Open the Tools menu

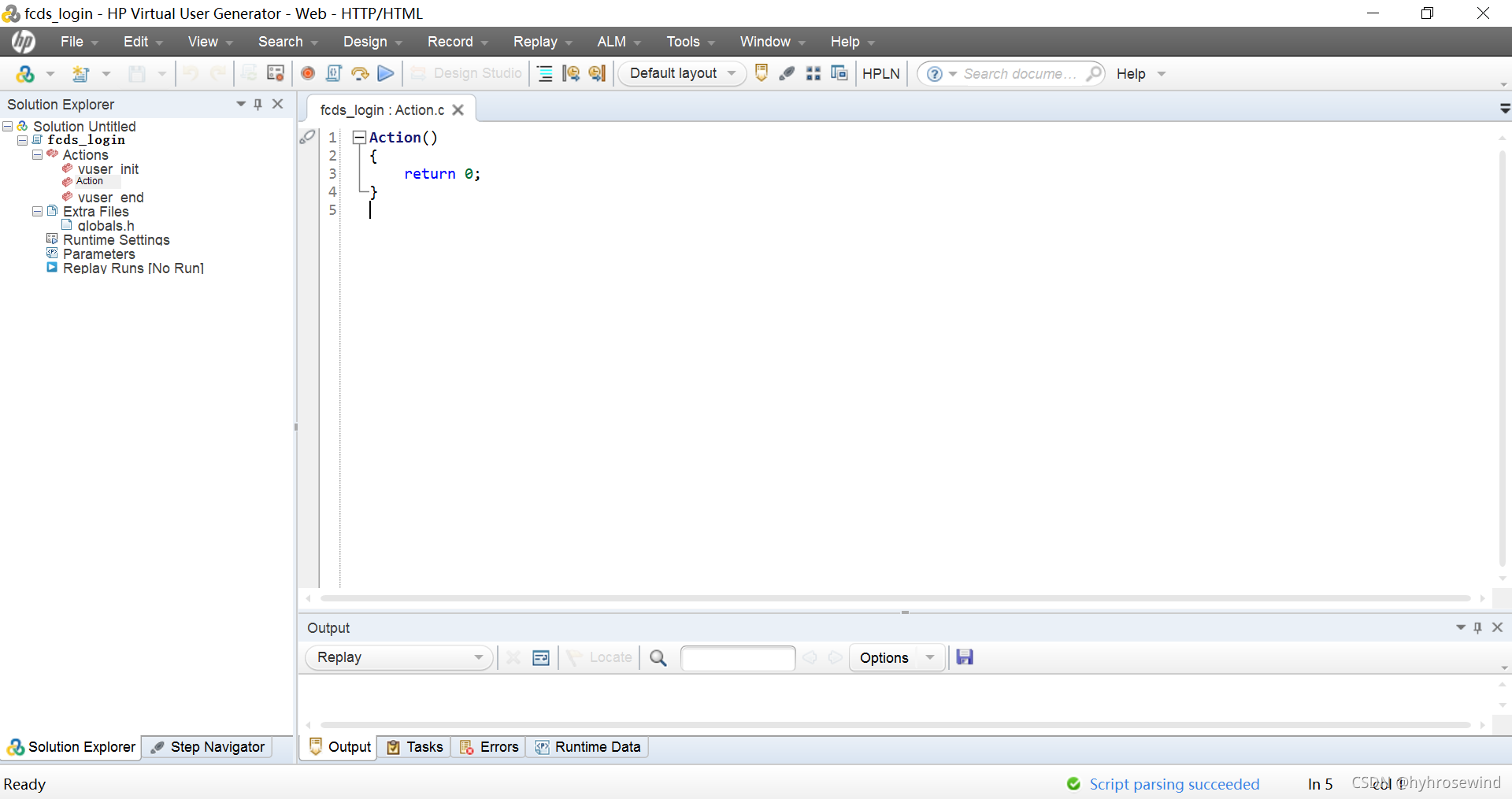coord(690,42)
